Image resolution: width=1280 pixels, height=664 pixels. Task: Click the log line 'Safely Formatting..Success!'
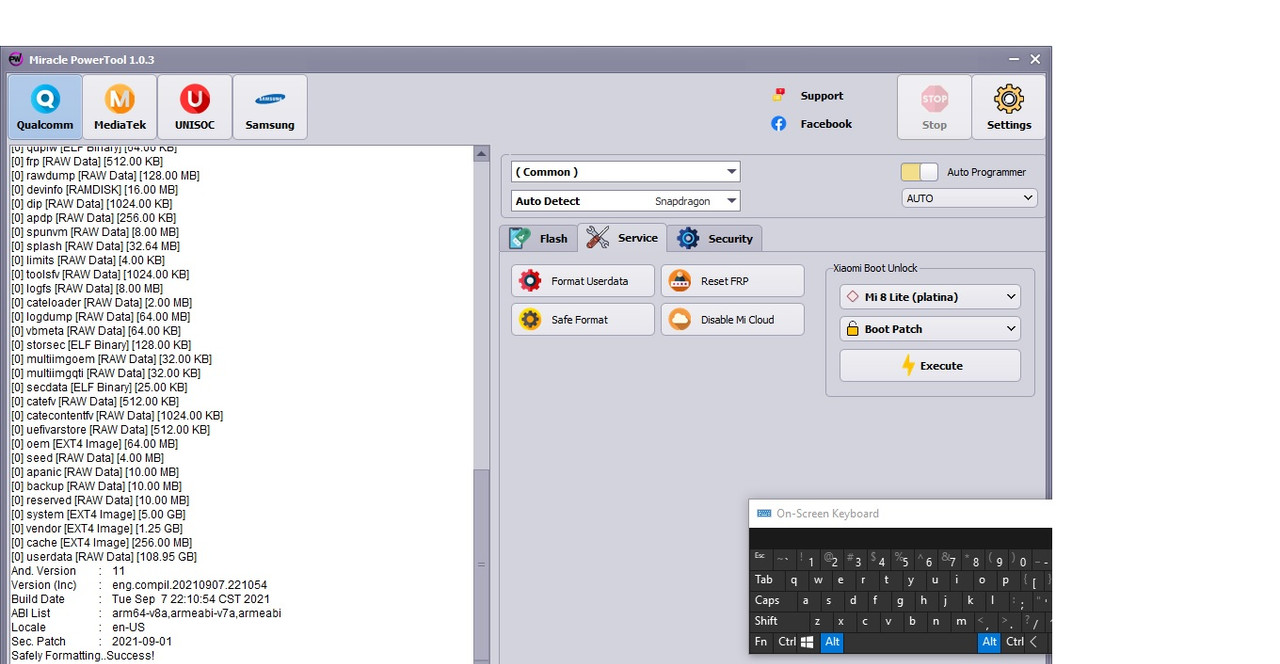point(83,656)
